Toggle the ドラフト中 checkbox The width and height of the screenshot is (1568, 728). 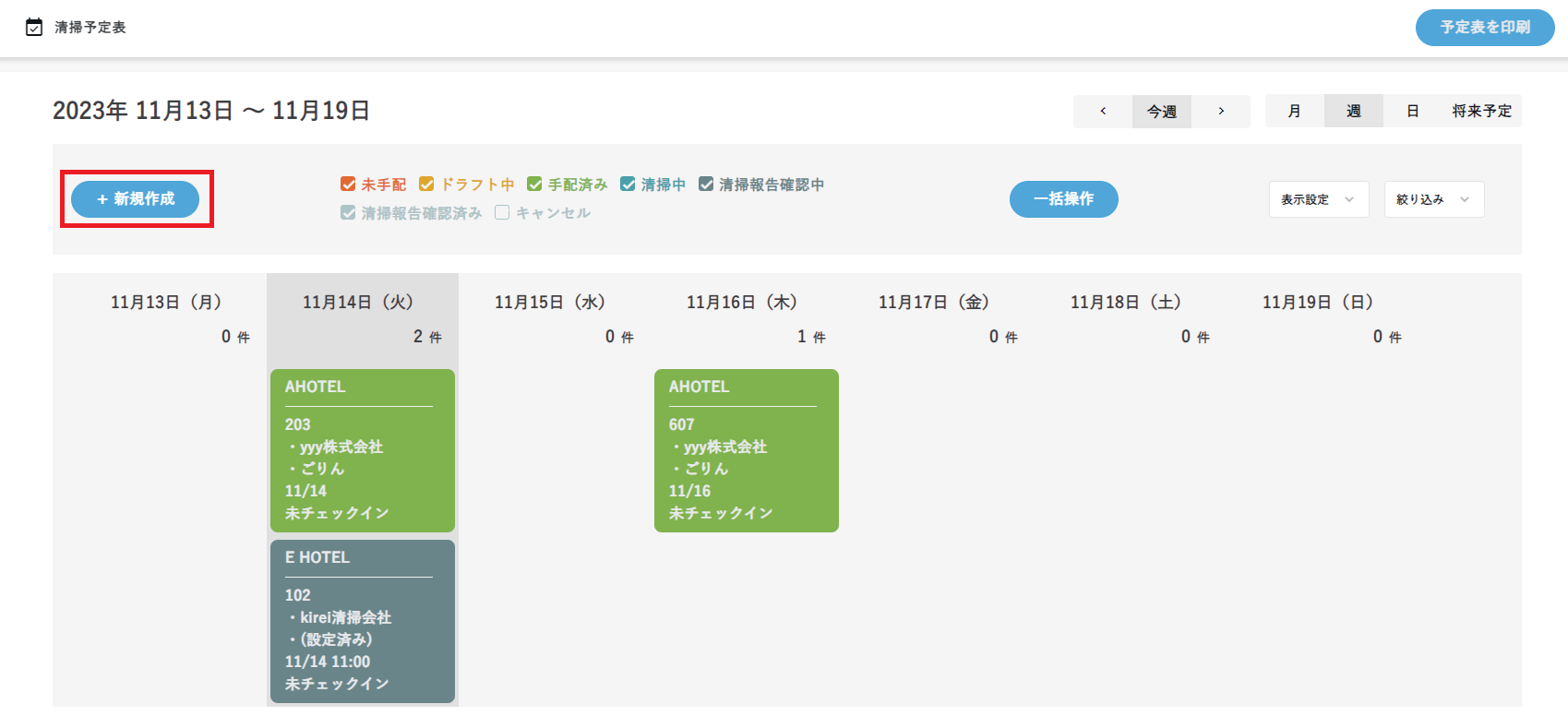click(x=426, y=185)
